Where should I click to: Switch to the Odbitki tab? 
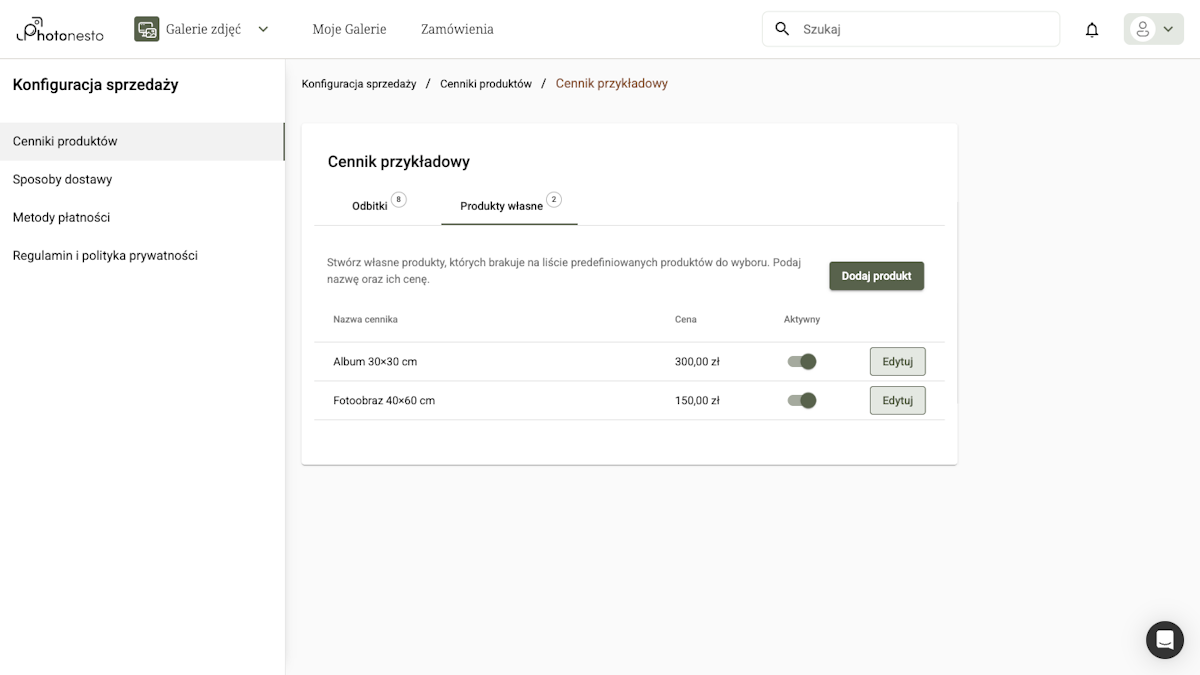pyautogui.click(x=370, y=206)
